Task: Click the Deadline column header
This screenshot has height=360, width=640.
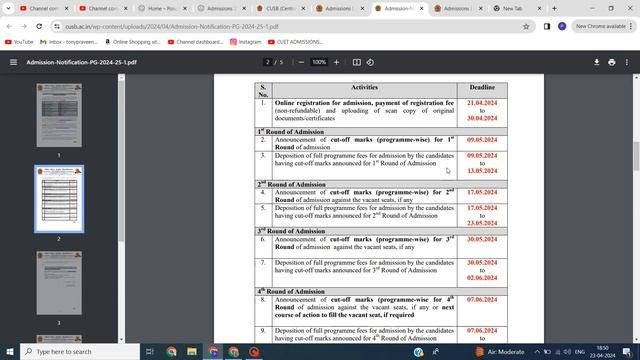Action: 482,87
